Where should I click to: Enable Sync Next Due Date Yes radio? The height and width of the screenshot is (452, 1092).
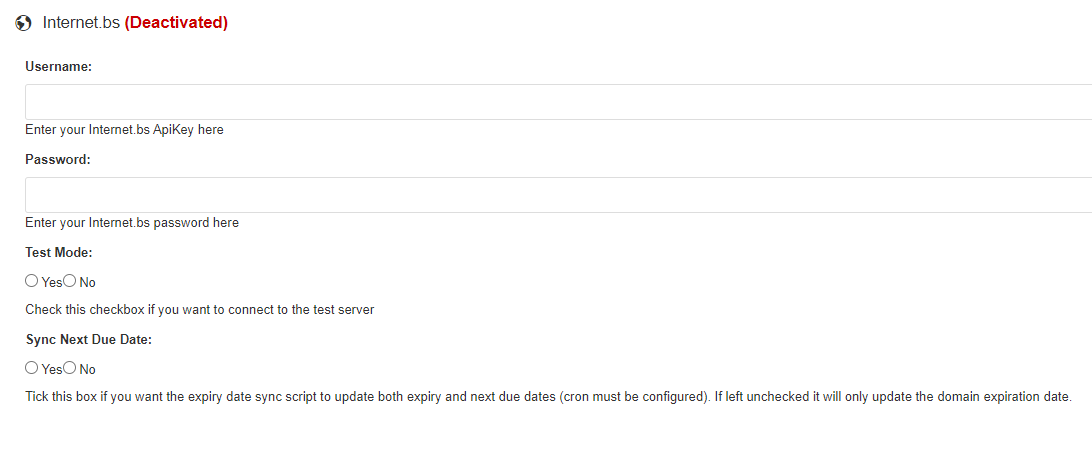[x=31, y=367]
